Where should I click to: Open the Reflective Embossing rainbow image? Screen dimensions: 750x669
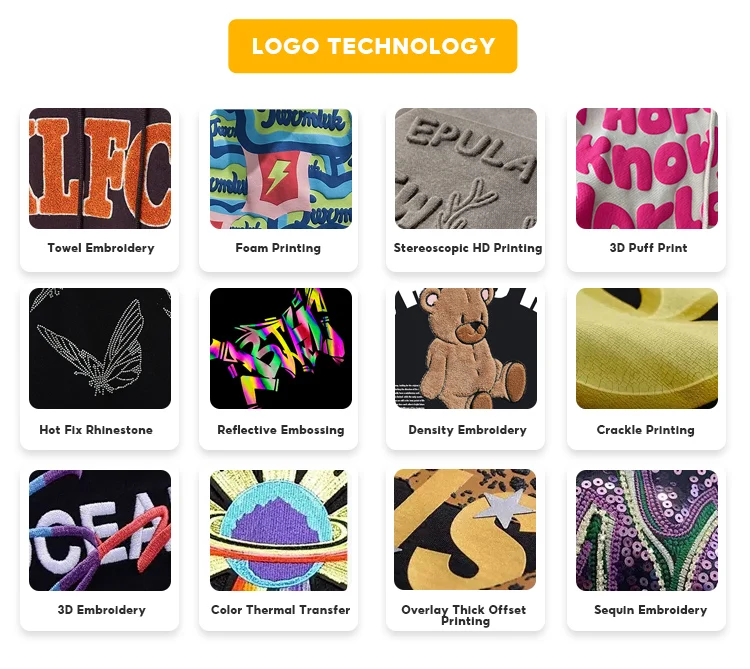[x=281, y=348]
